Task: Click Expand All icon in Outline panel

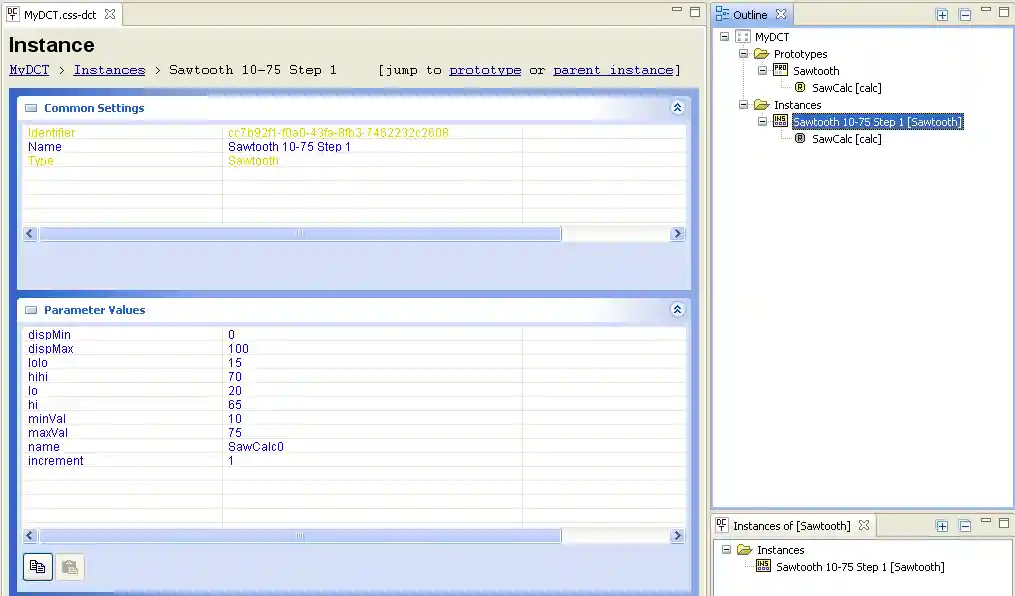Action: [942, 15]
